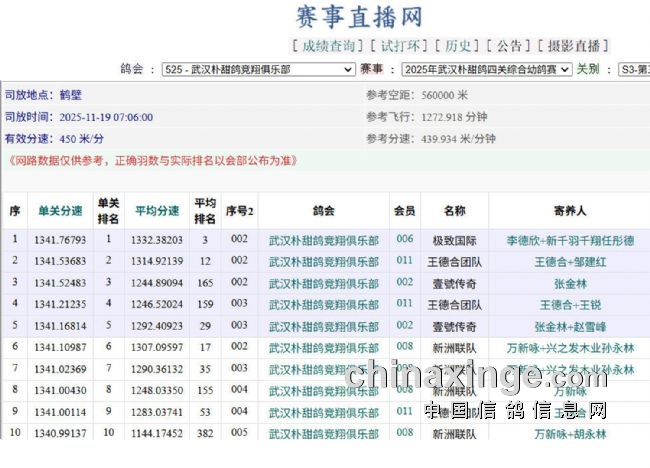Open 张金林+赵雪峰 keeper entry
The width and height of the screenshot is (650, 468).
point(570,326)
